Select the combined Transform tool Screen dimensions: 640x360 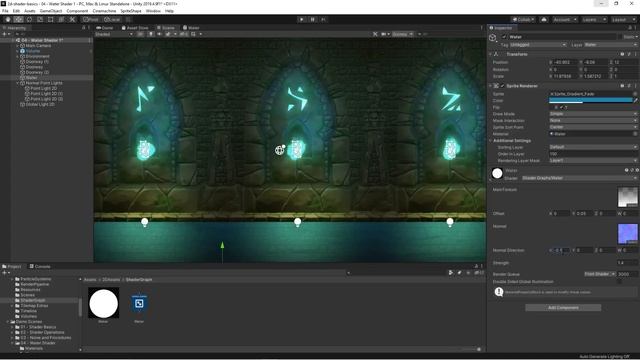click(61, 19)
